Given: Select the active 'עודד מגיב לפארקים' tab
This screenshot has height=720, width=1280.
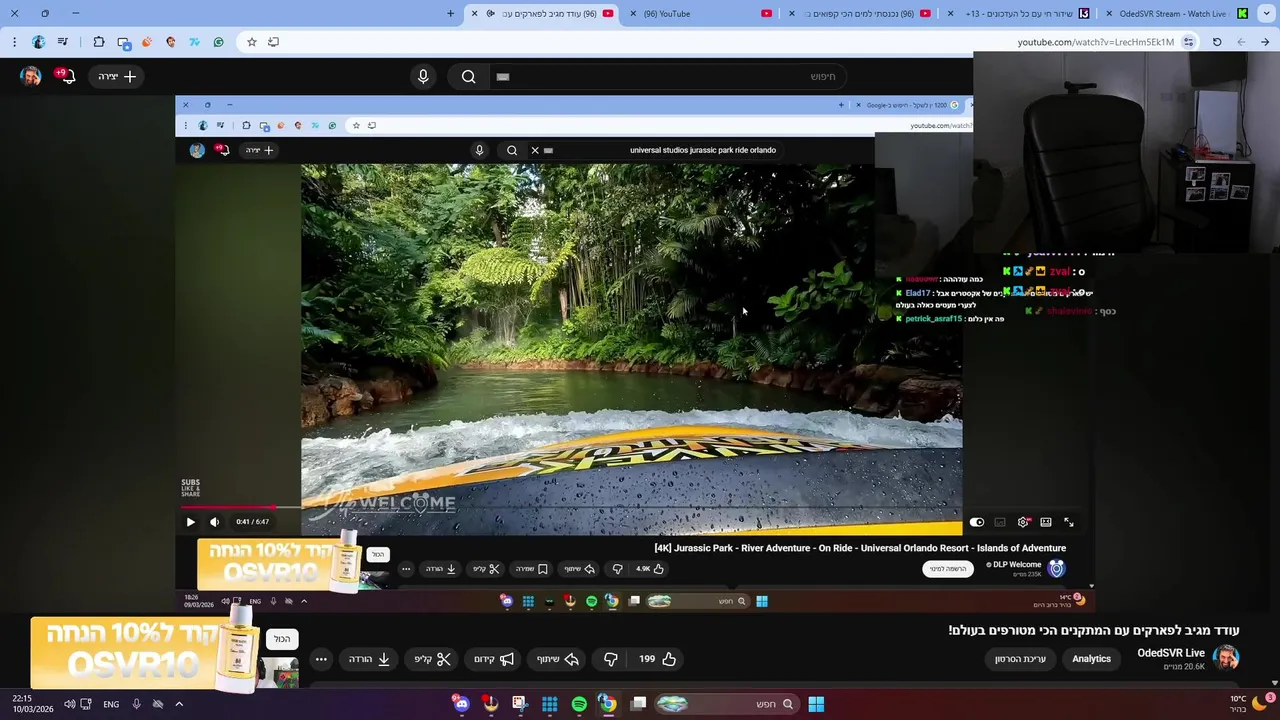Looking at the screenshot, I should point(542,14).
